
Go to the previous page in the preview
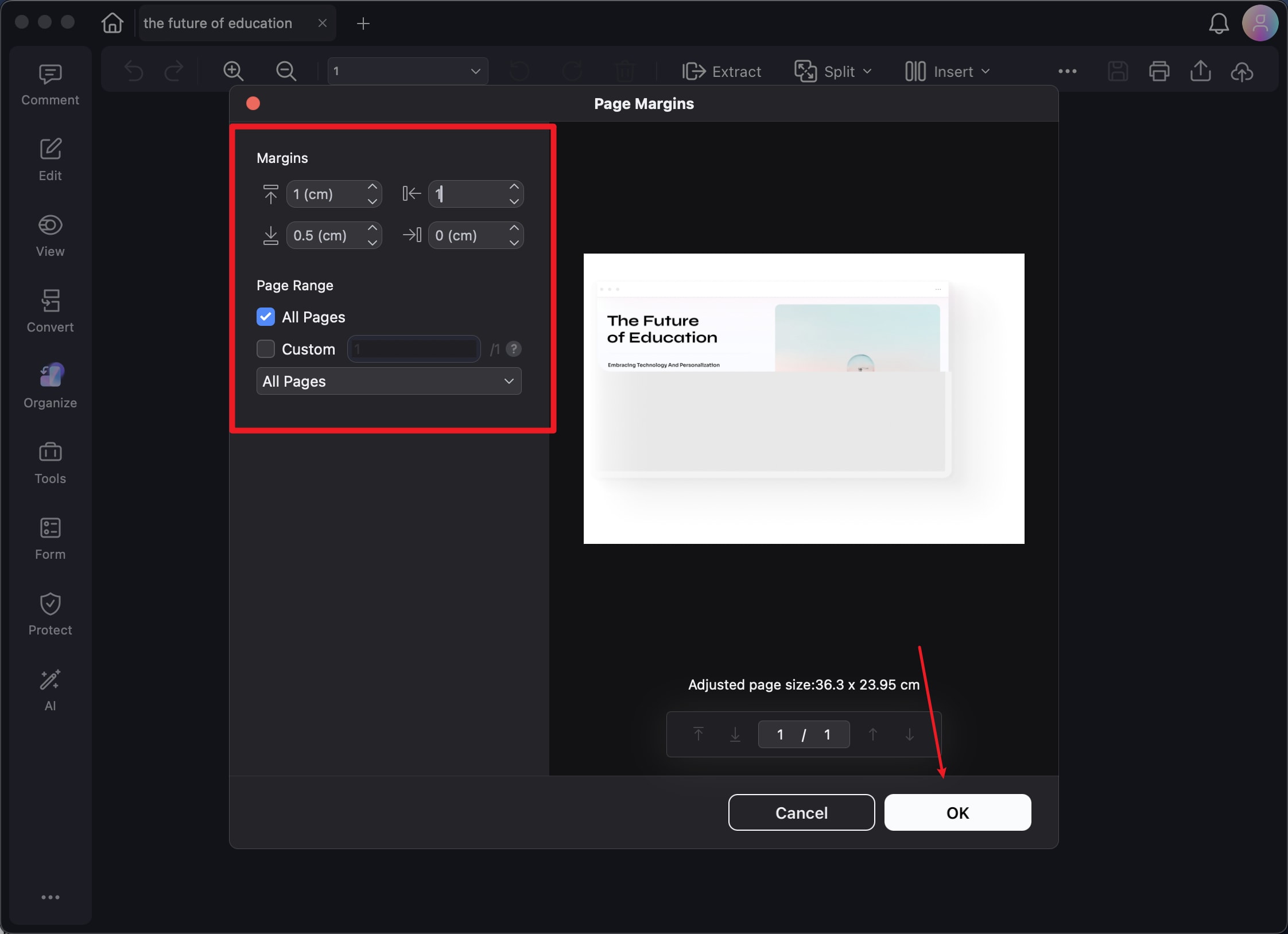click(873, 734)
